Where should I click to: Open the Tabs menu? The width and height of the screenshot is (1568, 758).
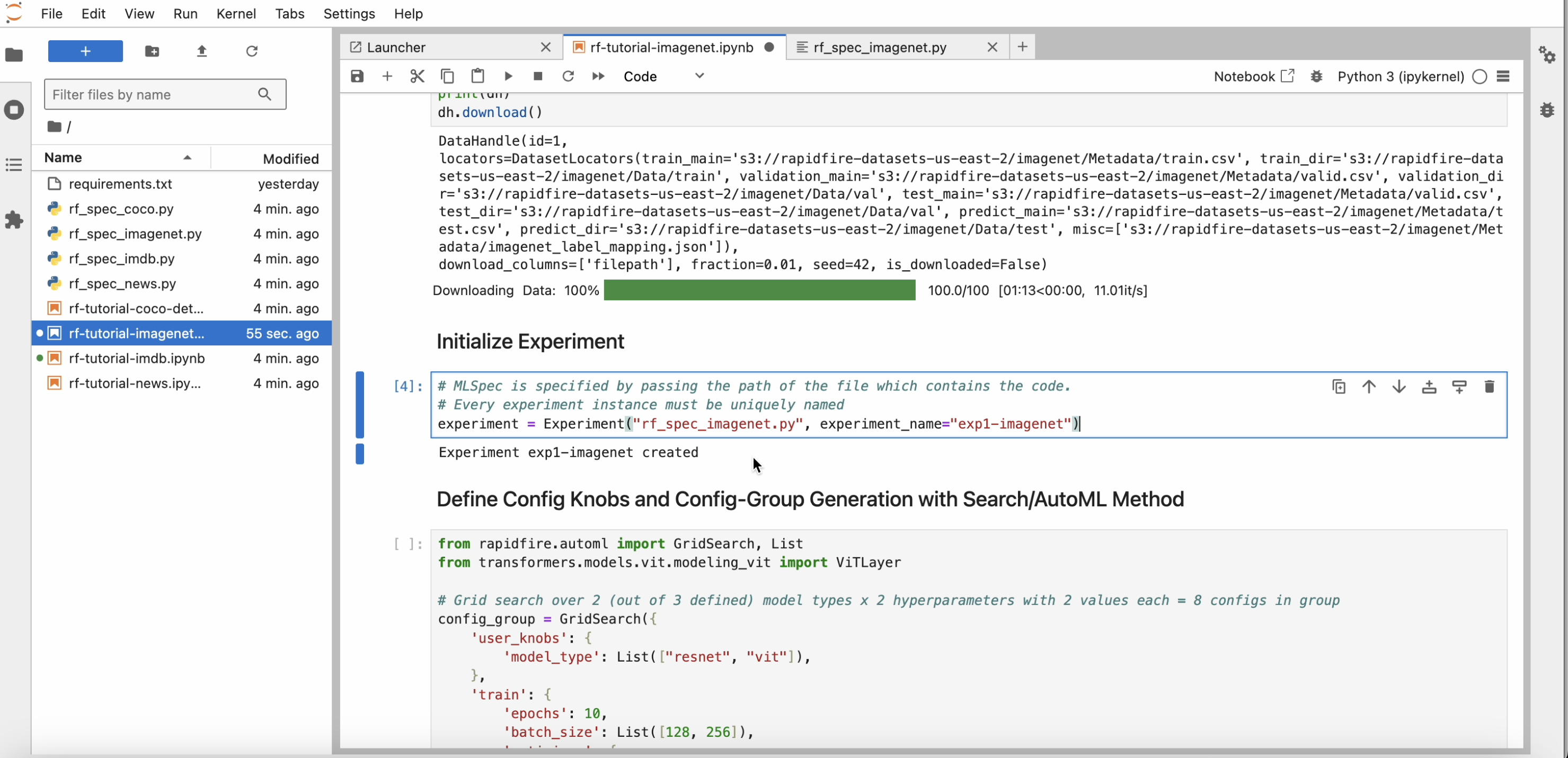point(289,13)
